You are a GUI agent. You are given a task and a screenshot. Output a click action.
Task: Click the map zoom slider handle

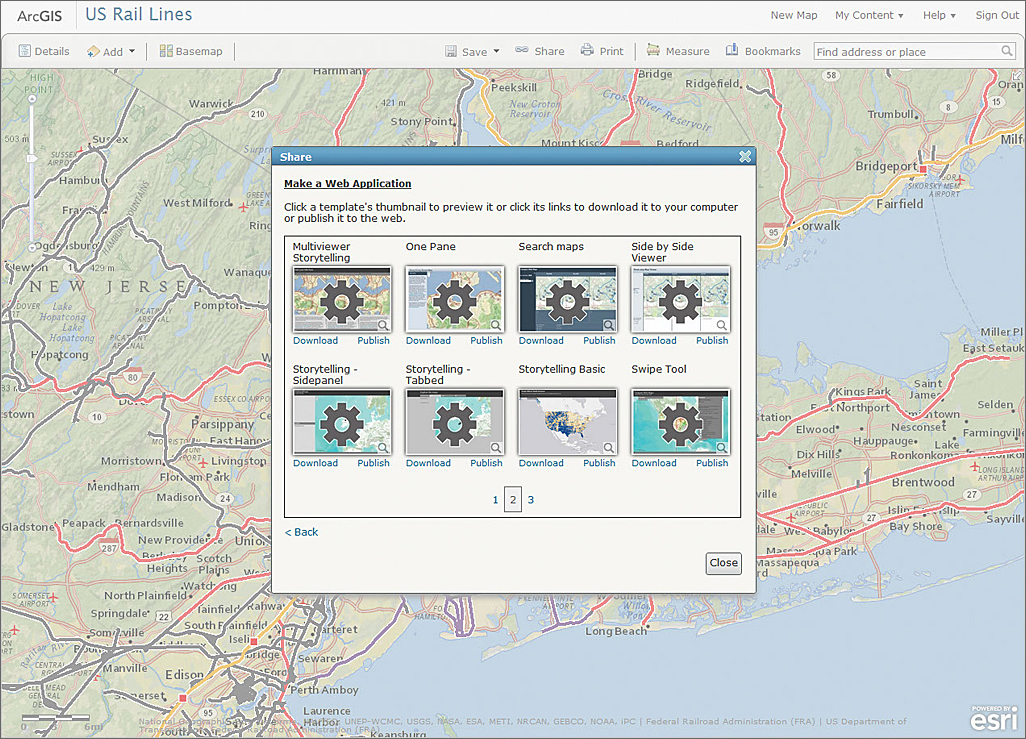point(31,158)
